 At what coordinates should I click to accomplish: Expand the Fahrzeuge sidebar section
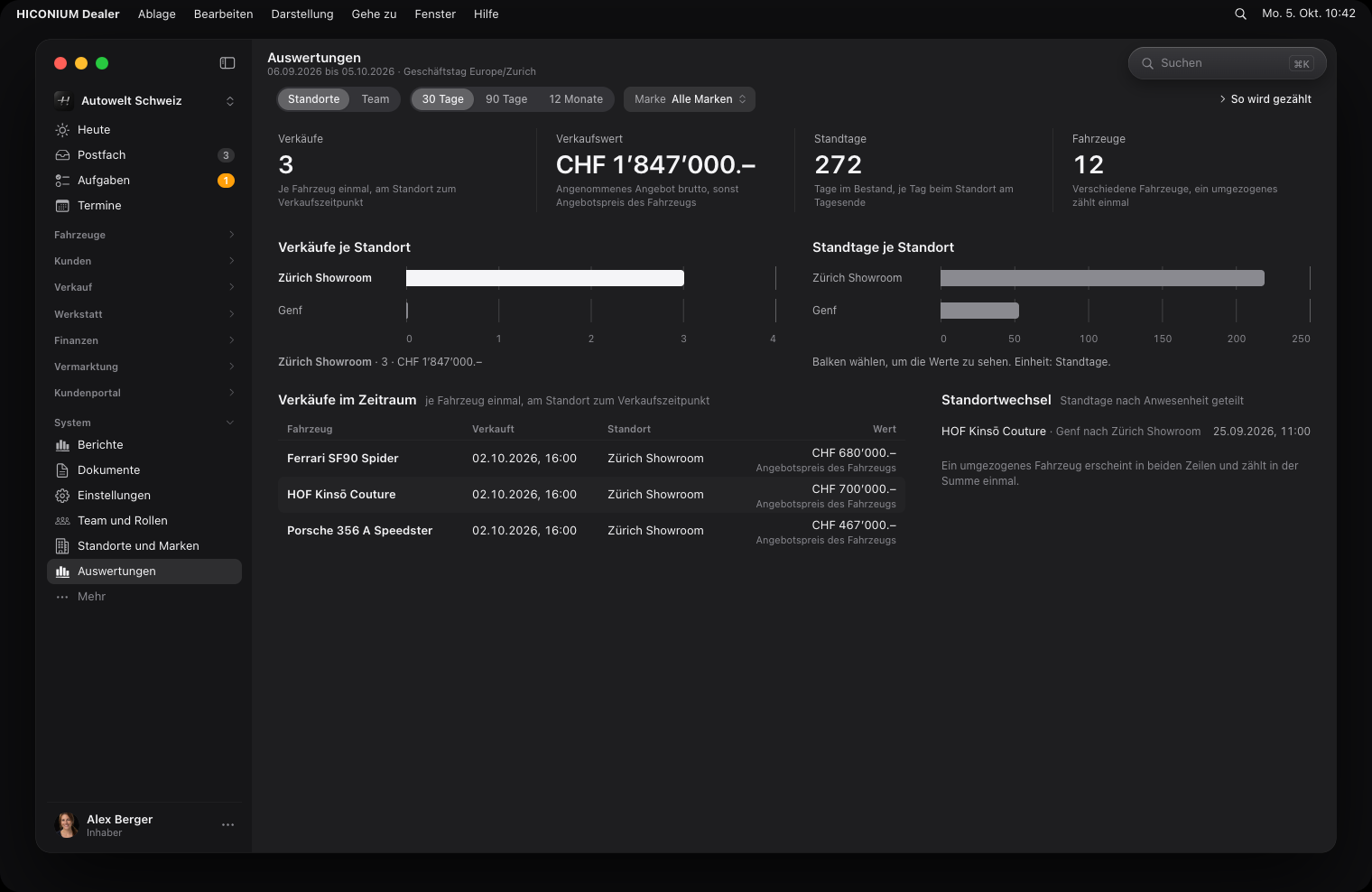[x=144, y=235]
